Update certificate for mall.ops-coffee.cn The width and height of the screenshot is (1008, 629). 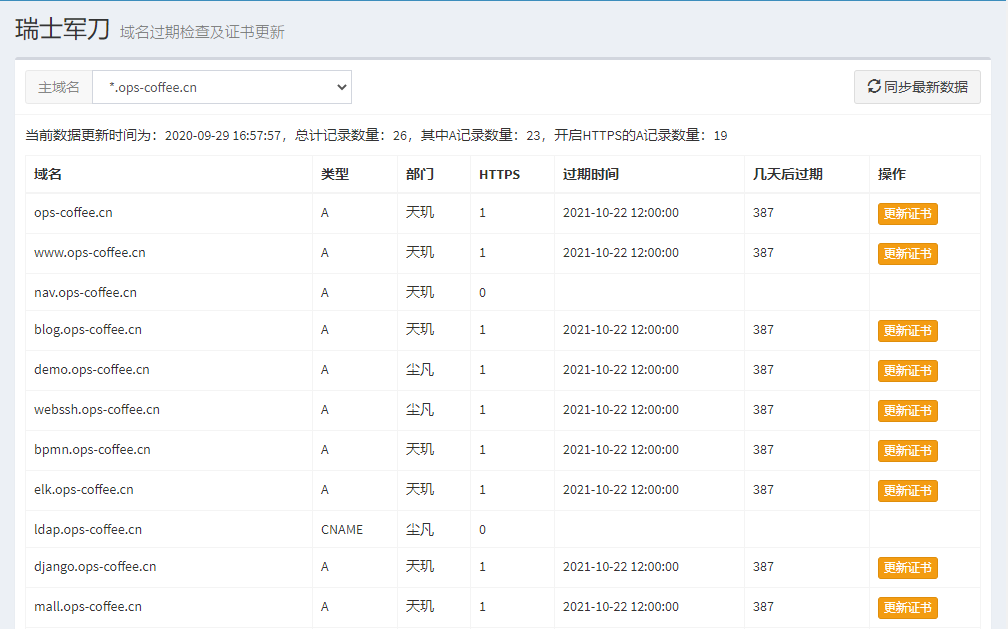click(x=907, y=608)
